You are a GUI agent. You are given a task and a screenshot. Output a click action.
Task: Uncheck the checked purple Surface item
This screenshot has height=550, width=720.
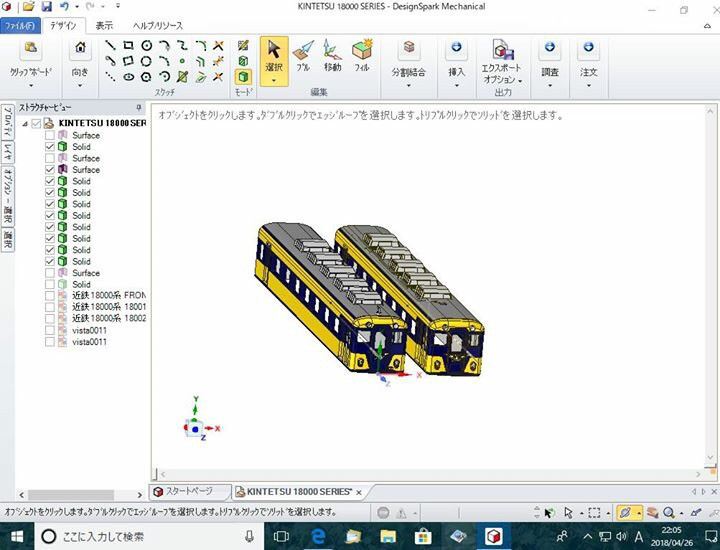[50, 169]
